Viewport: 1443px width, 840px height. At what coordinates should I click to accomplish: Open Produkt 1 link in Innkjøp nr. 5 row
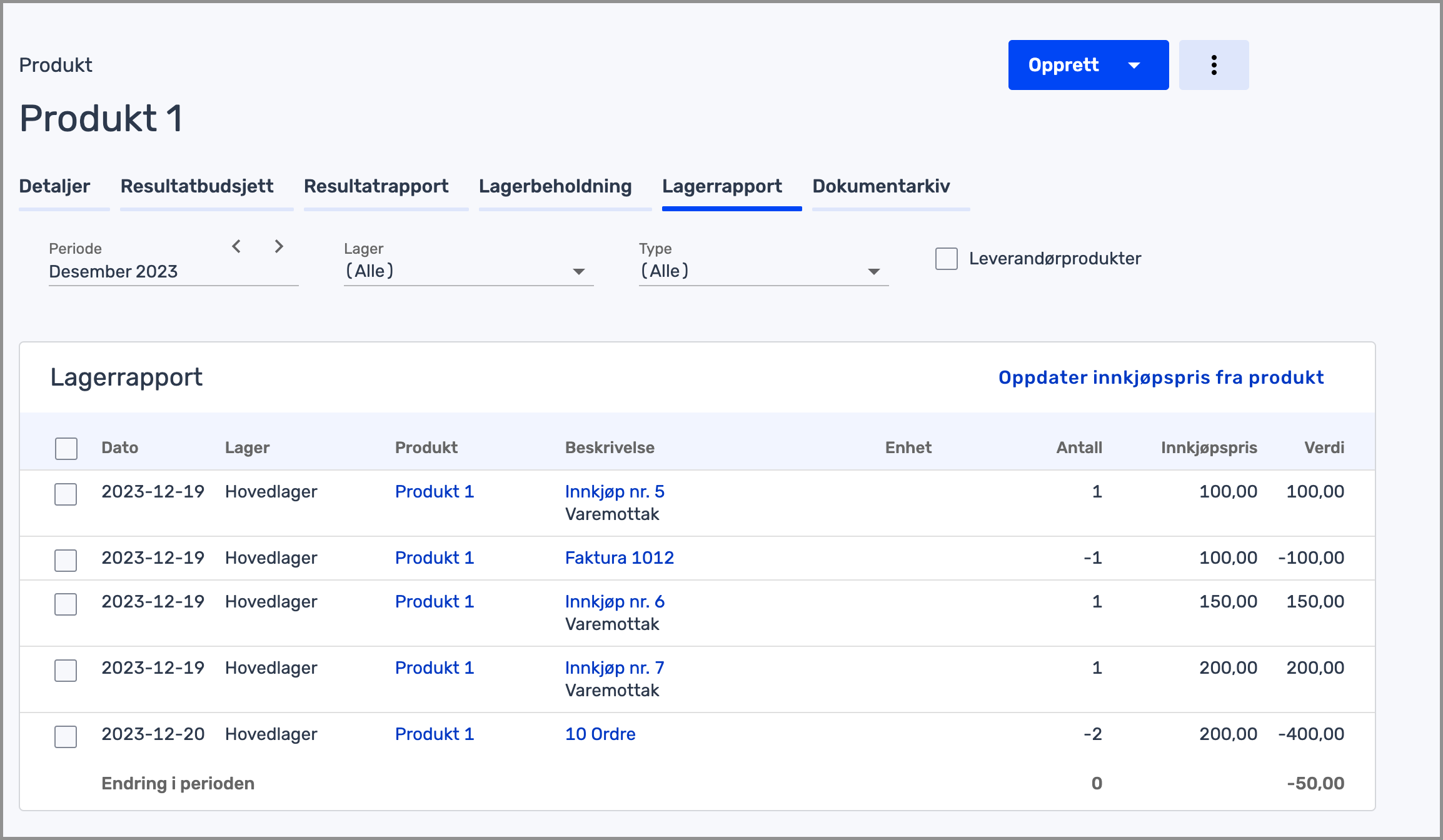click(435, 492)
